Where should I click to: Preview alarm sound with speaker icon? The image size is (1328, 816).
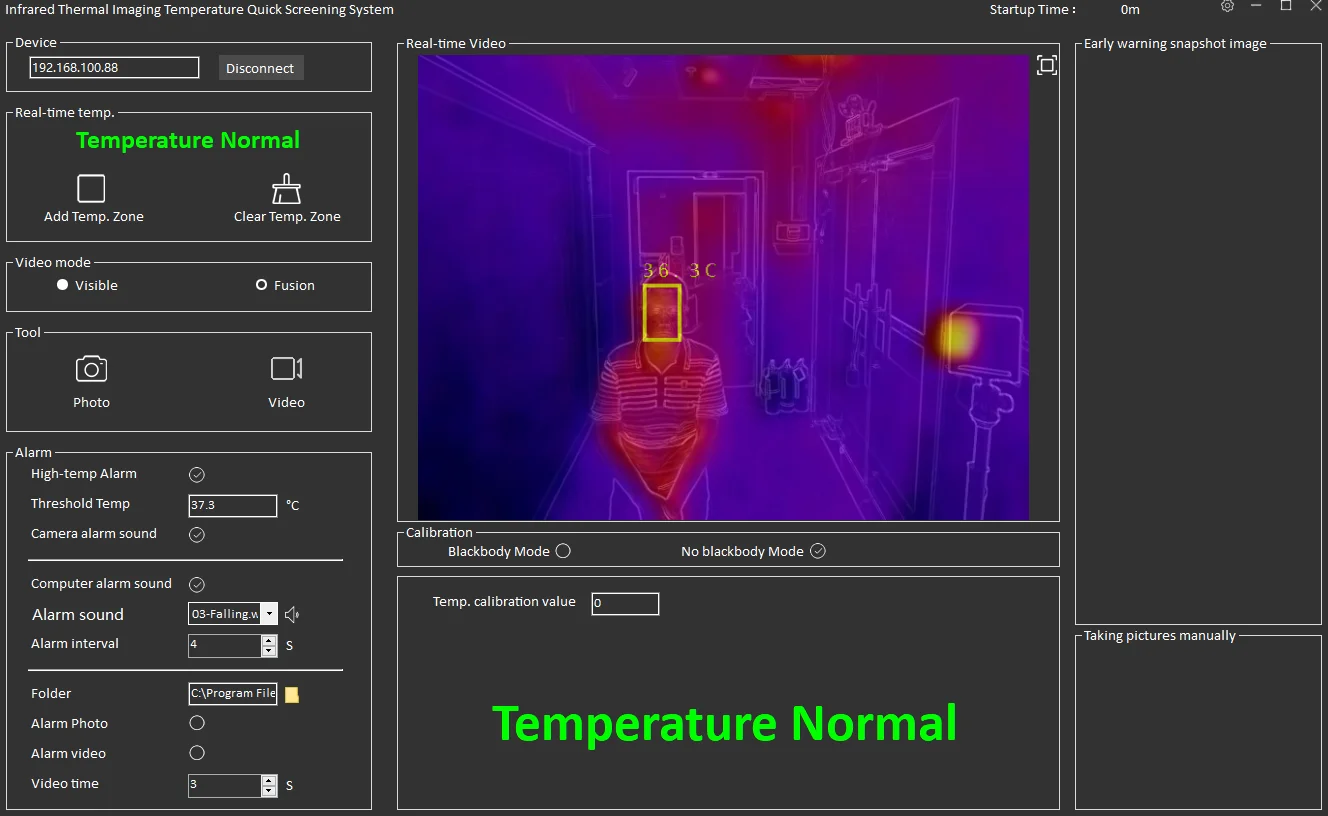click(292, 614)
